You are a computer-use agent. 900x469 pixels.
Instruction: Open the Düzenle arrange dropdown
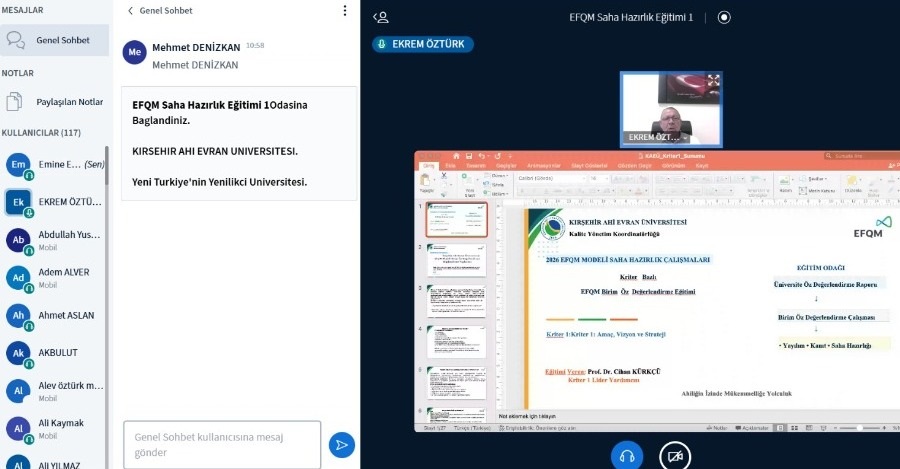tap(852, 184)
